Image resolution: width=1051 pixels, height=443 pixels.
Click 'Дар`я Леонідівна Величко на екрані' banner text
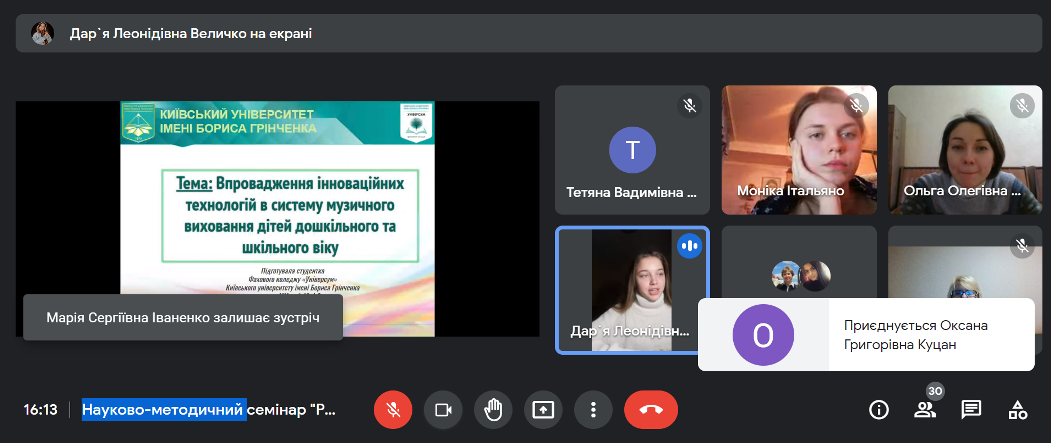[191, 34]
